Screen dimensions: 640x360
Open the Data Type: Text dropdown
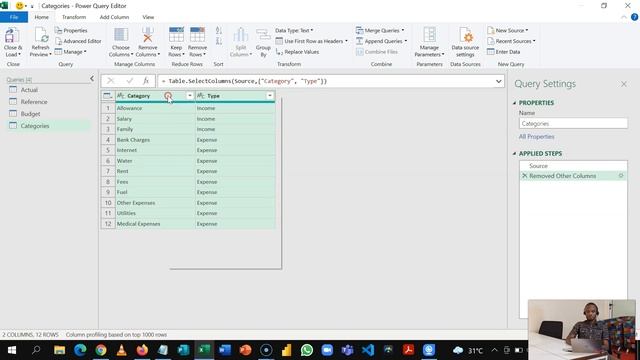(294, 31)
